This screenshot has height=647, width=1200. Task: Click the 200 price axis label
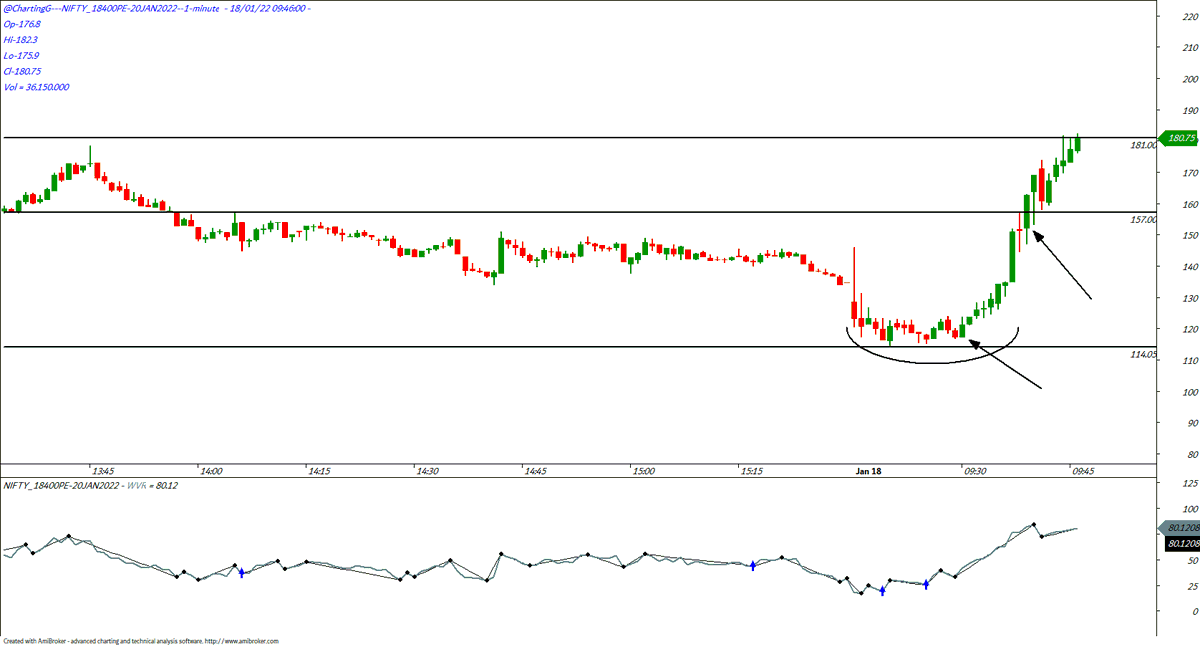[x=1189, y=79]
